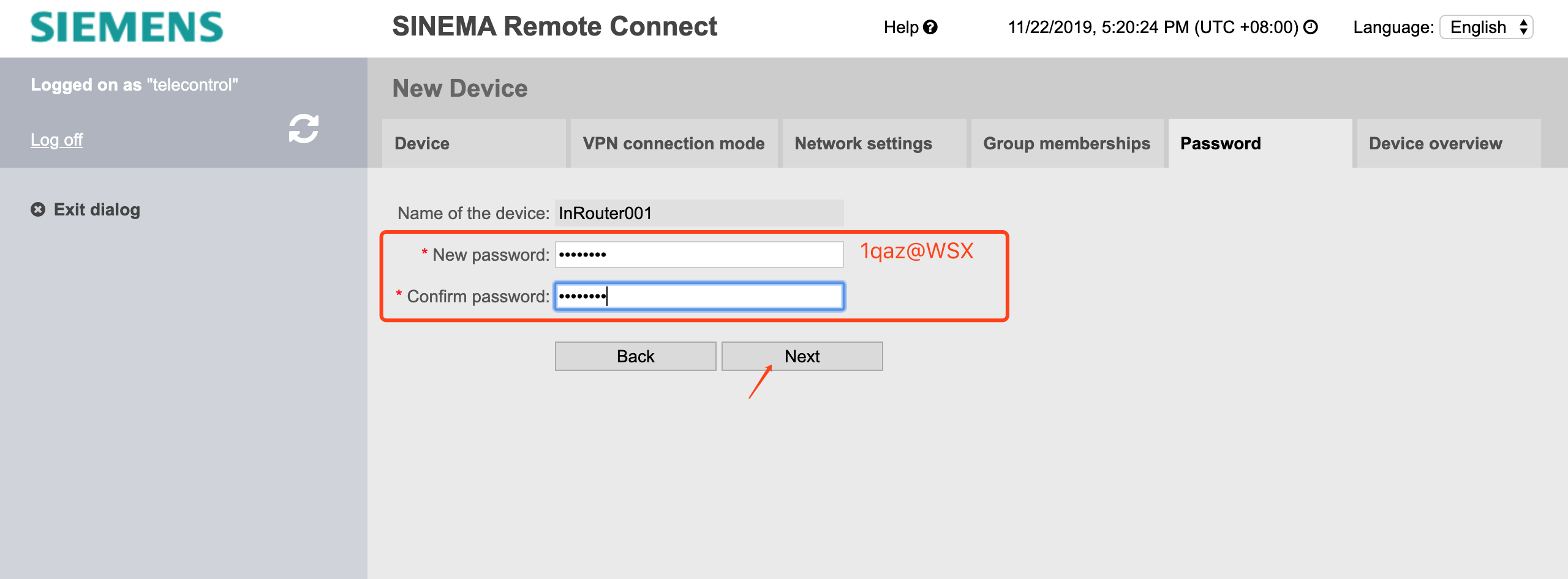
Task: Focus the New password field
Action: [x=699, y=255]
